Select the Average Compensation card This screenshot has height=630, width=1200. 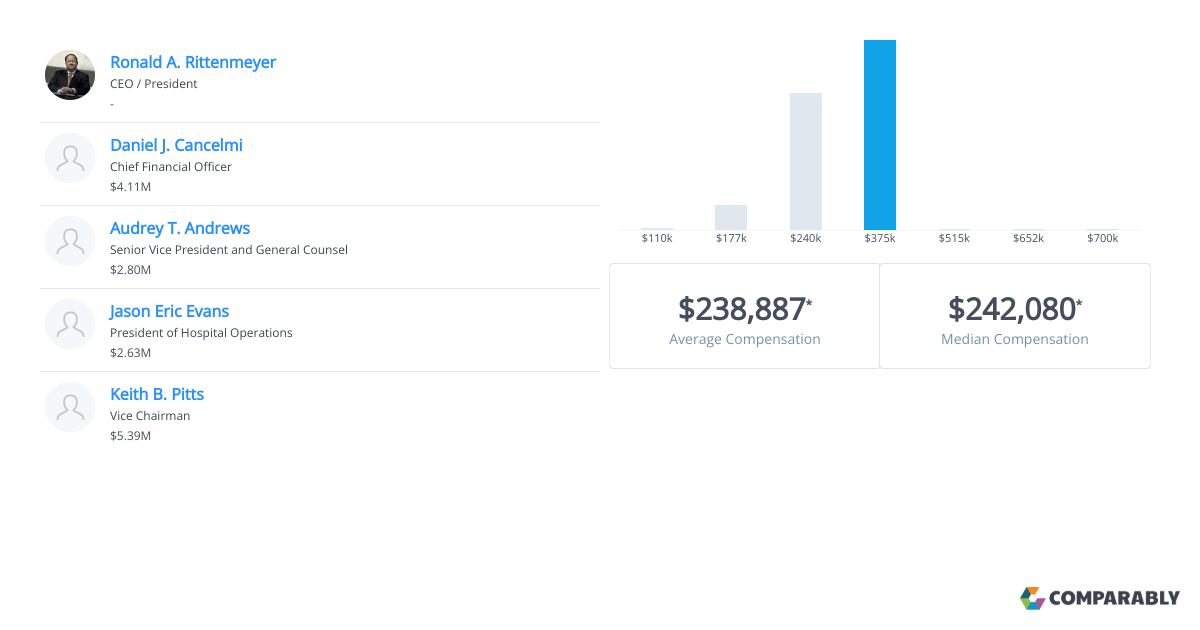(x=744, y=316)
